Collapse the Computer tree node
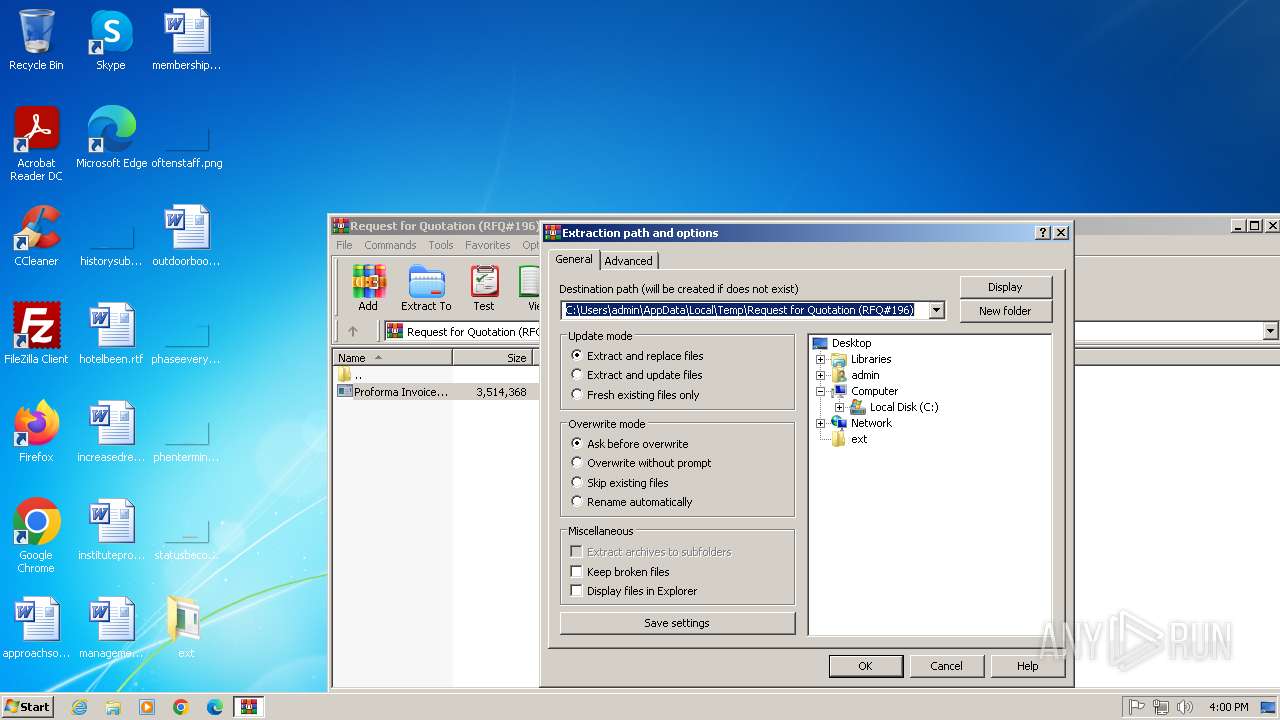The image size is (1280, 720). coord(821,391)
